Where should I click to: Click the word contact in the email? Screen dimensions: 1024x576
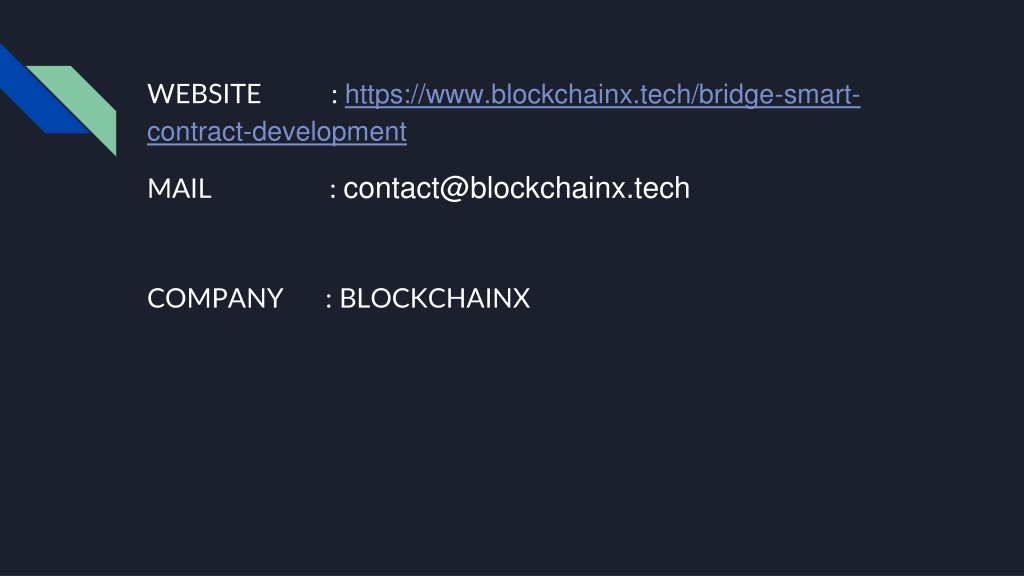pos(392,189)
